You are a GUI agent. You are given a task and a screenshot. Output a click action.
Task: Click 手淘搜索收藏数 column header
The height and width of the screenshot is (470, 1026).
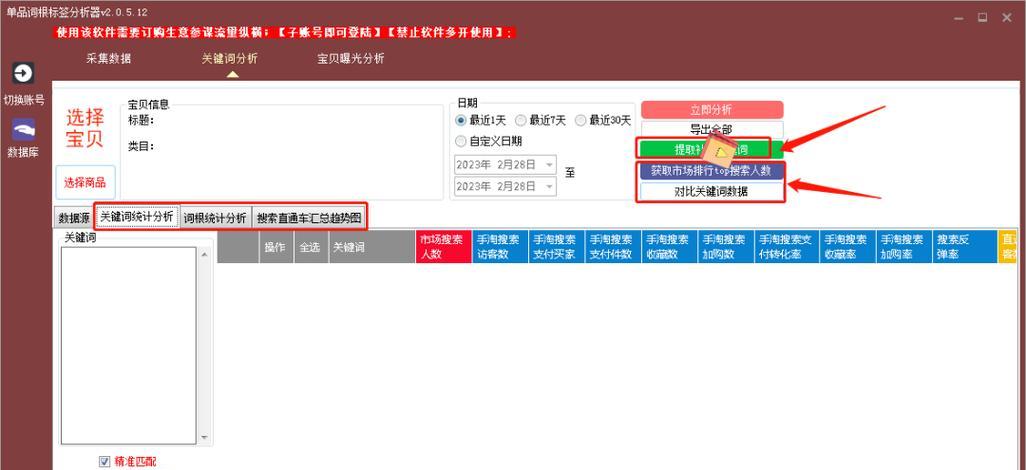coord(669,247)
